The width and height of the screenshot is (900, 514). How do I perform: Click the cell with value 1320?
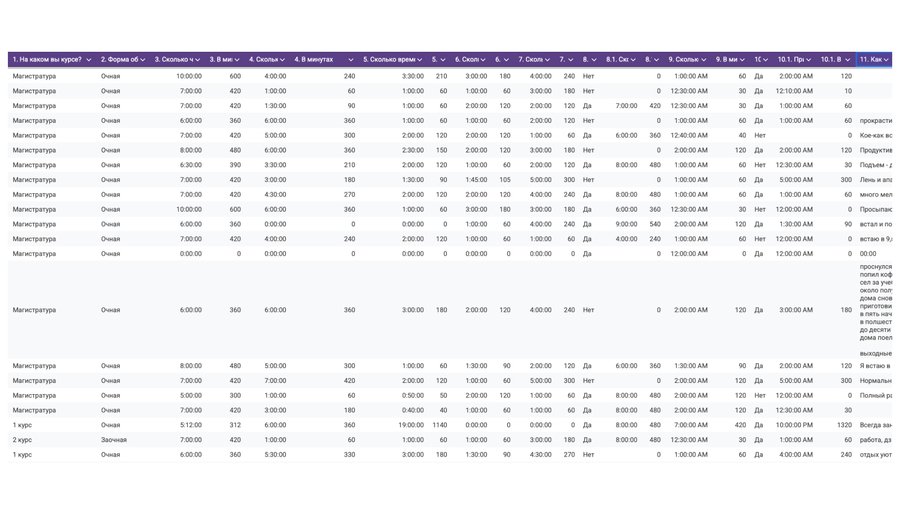click(845, 425)
